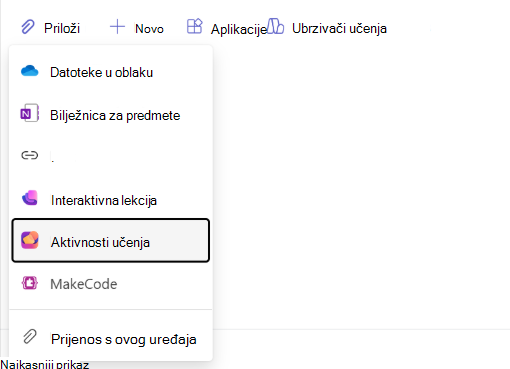Click the OneNote notebook icon

[30, 113]
